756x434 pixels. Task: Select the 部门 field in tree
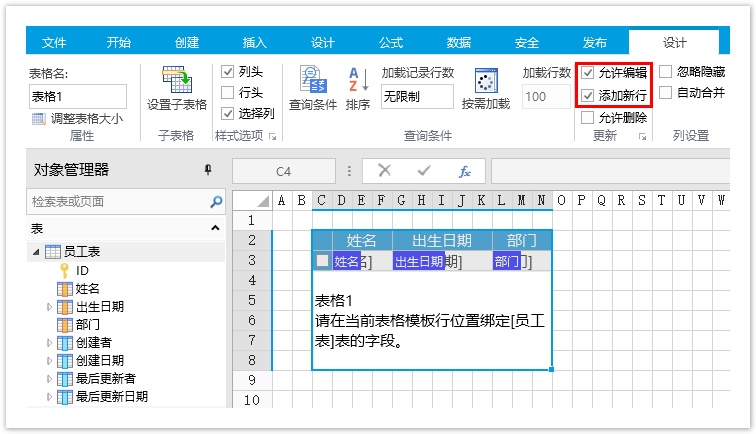(x=88, y=325)
